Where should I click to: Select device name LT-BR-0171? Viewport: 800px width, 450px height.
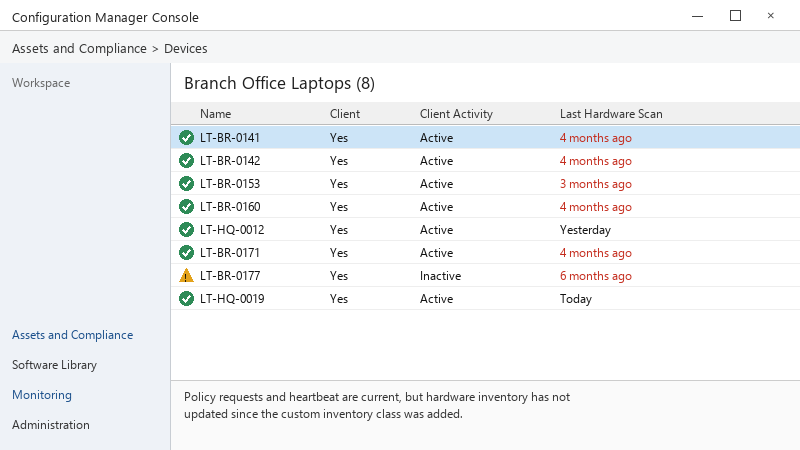[230, 253]
